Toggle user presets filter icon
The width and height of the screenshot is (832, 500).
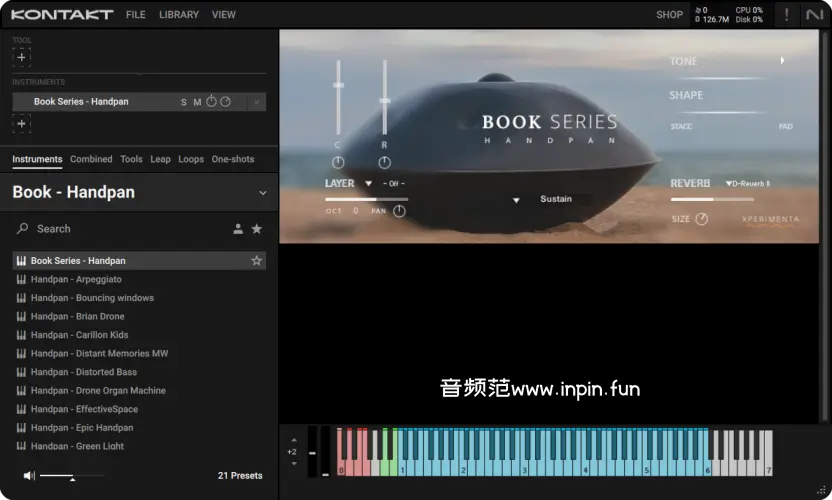(238, 229)
